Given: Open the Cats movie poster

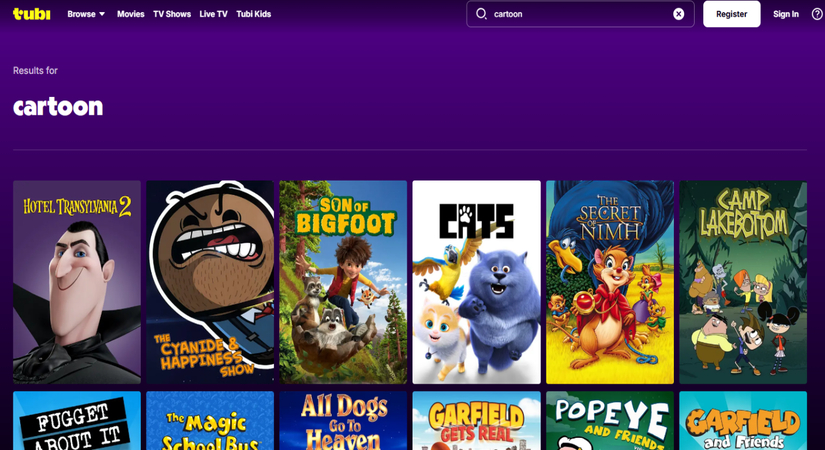Looking at the screenshot, I should pos(477,282).
